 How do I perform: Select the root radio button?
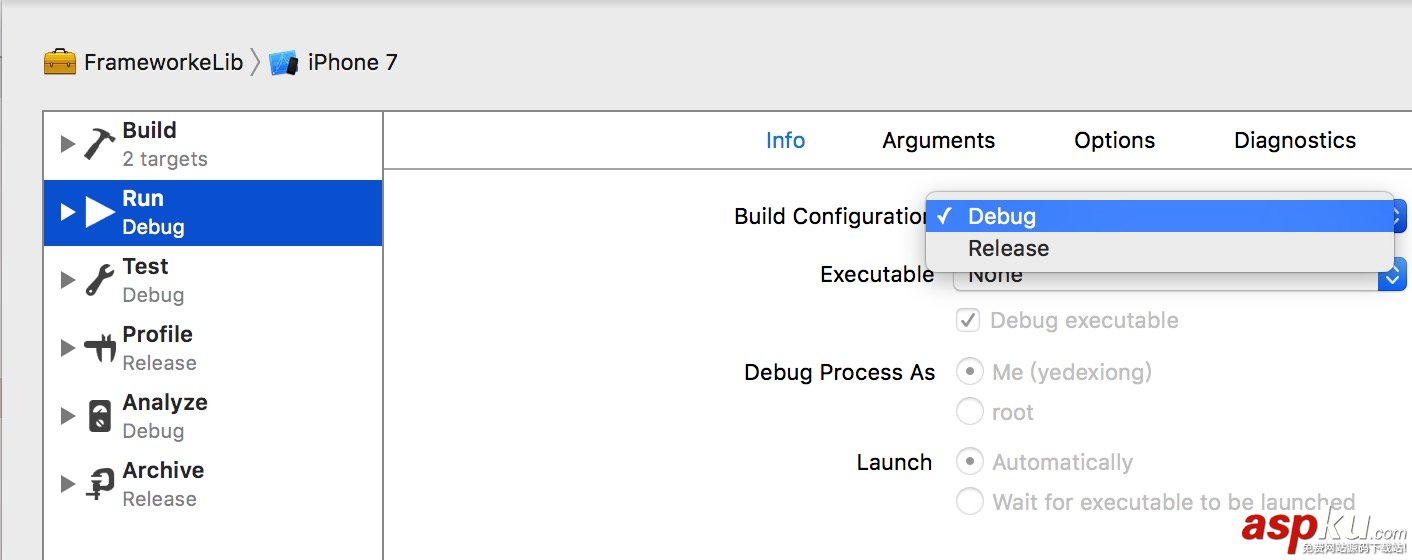[969, 411]
